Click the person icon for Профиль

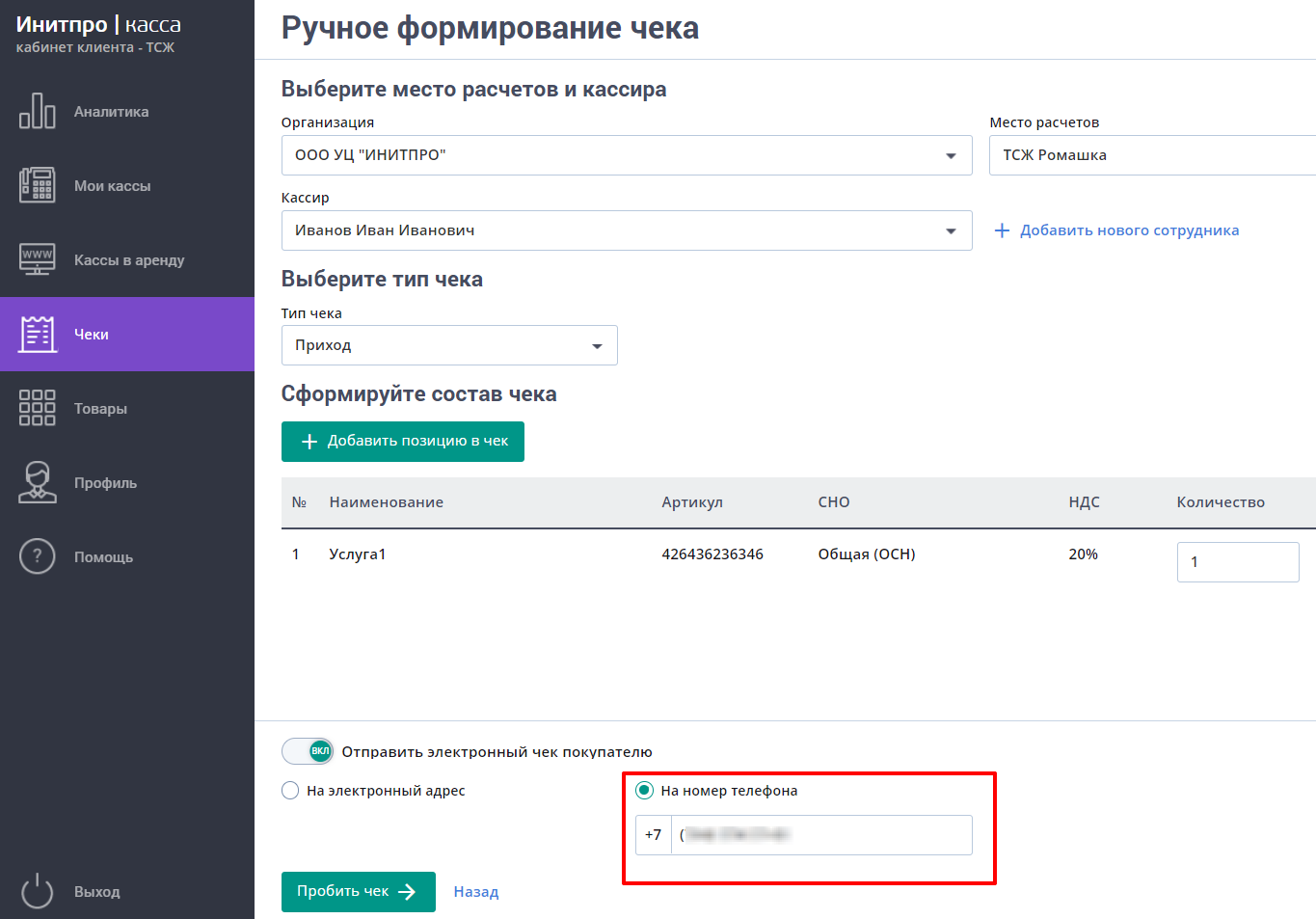(38, 482)
